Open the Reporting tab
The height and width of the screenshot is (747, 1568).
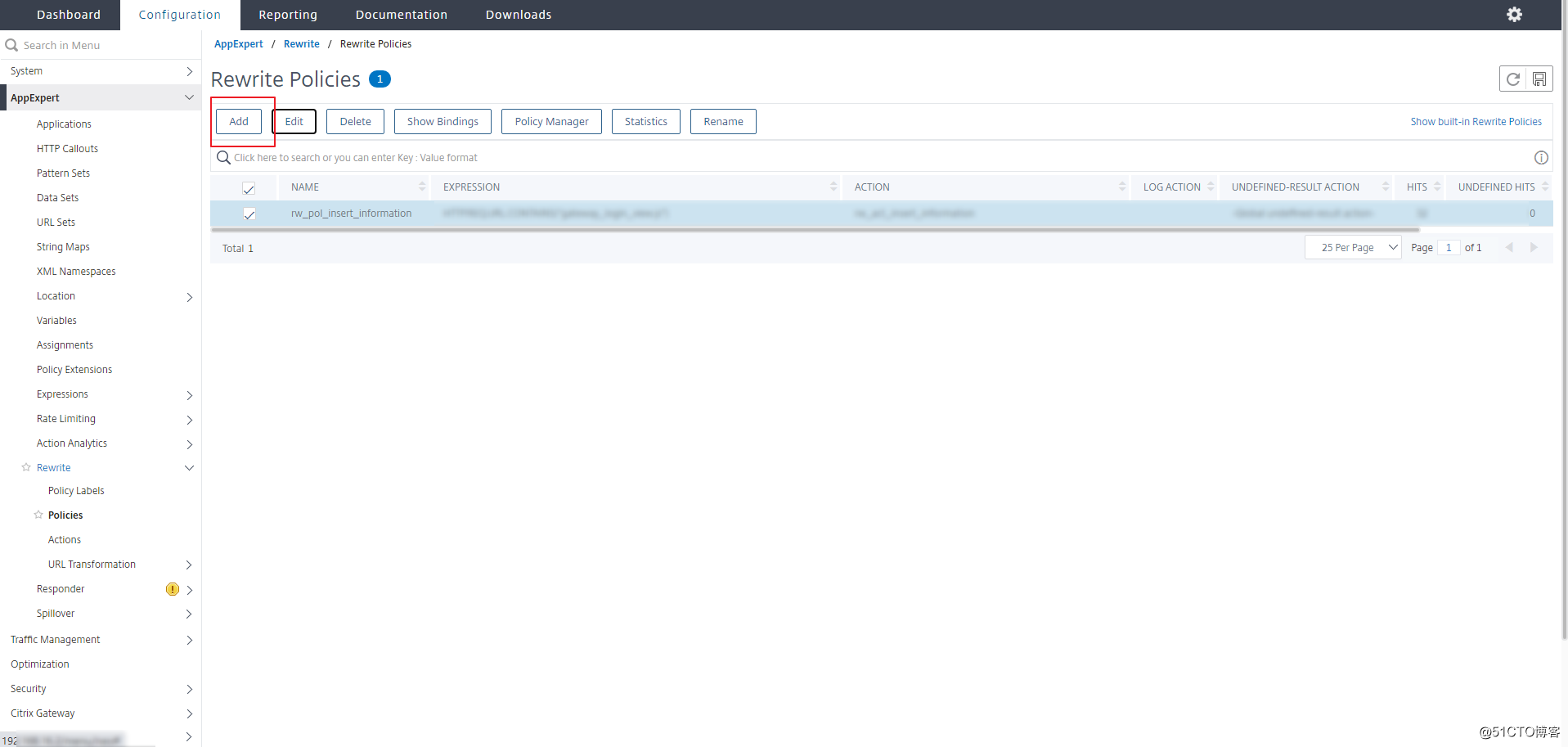(288, 15)
